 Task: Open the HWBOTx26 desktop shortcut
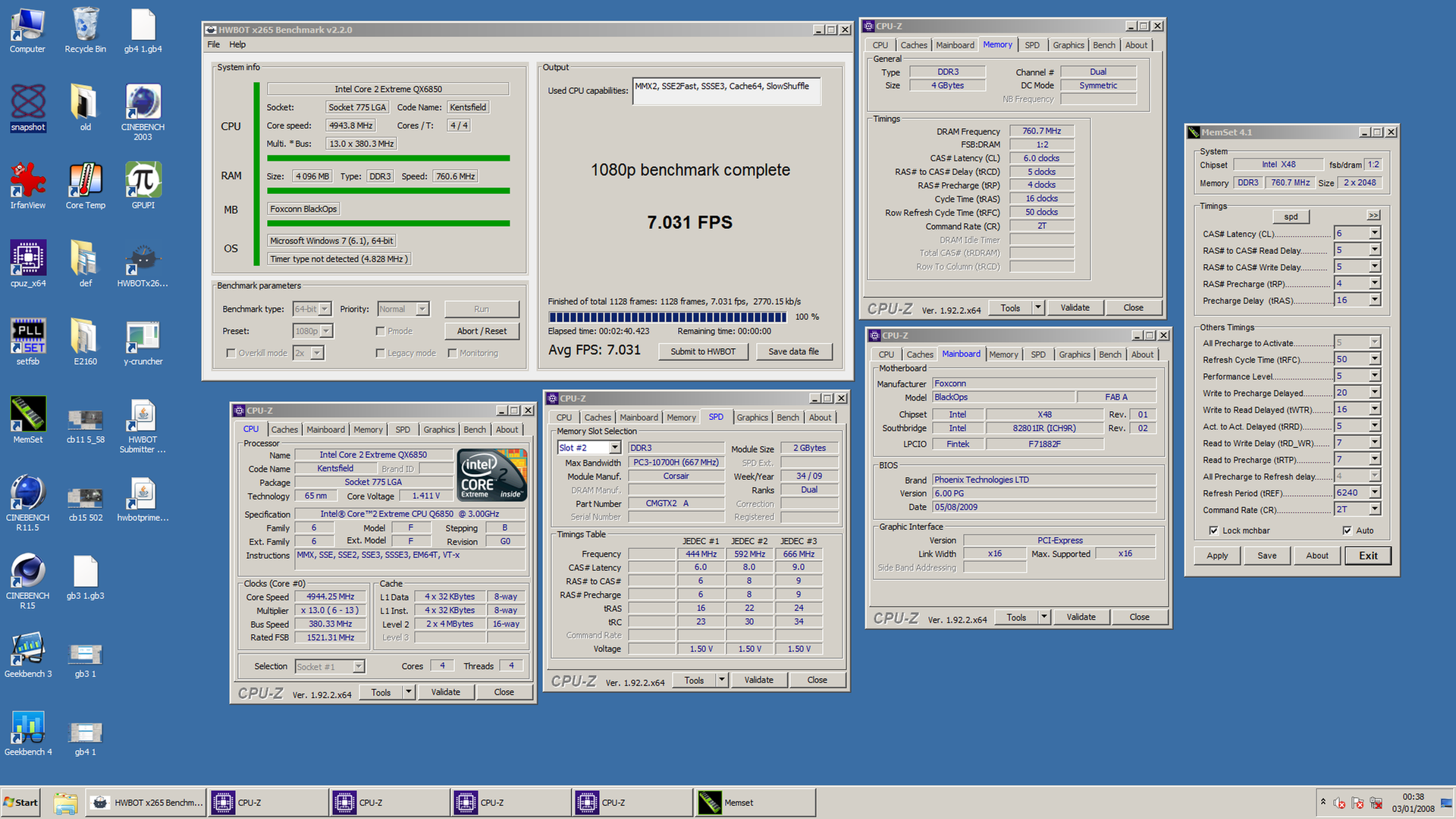click(143, 265)
